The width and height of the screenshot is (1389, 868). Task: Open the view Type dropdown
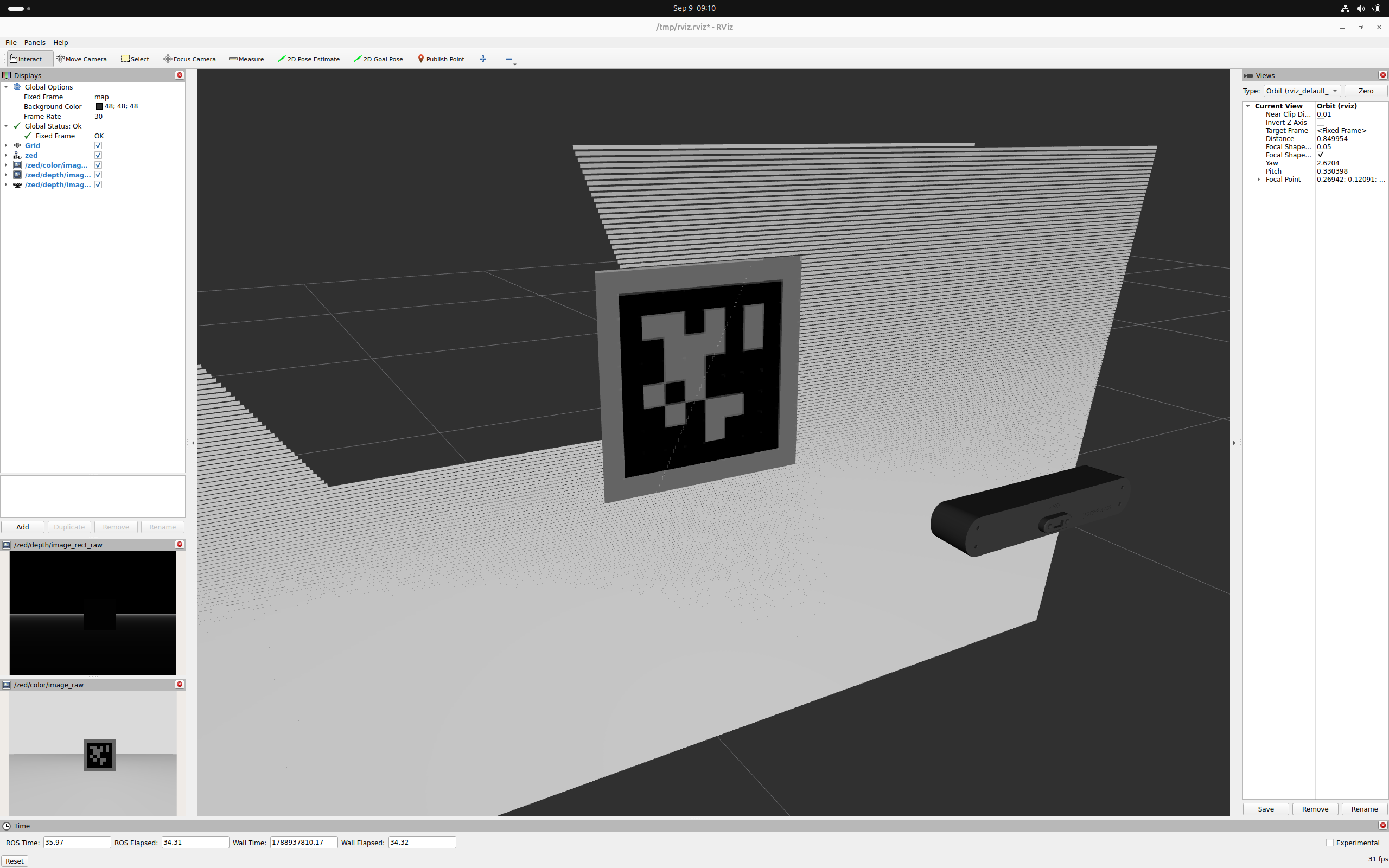click(1302, 91)
